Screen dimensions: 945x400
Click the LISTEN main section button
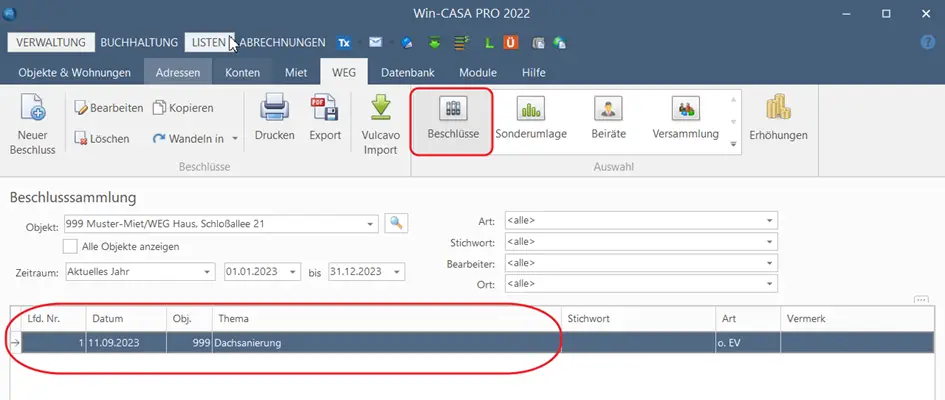(209, 43)
